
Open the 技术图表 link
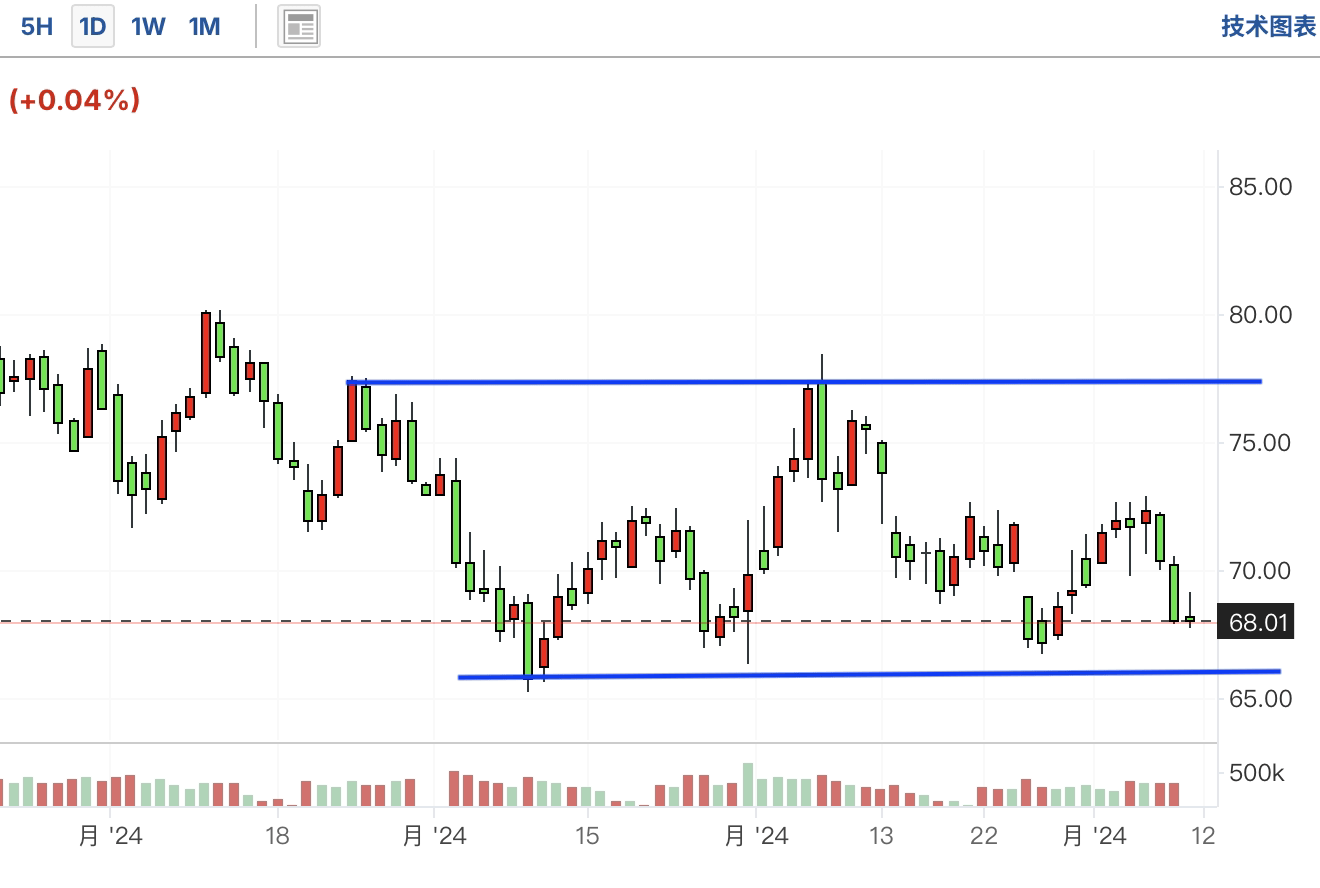[1268, 26]
